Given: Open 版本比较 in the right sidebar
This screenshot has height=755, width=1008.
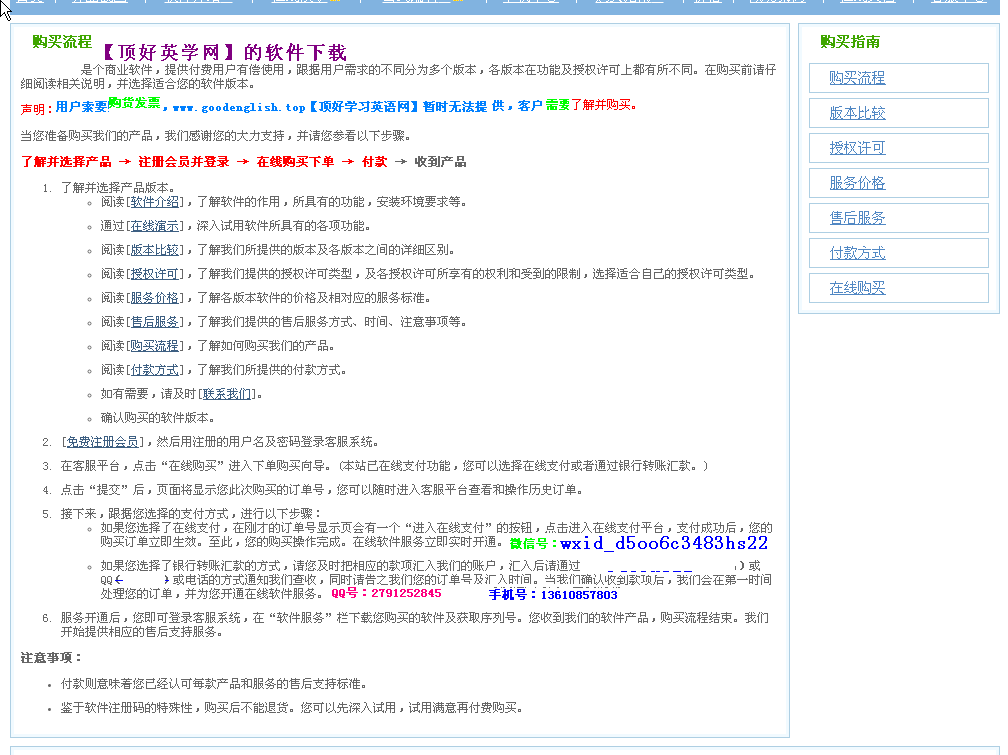Looking at the screenshot, I should coord(857,113).
